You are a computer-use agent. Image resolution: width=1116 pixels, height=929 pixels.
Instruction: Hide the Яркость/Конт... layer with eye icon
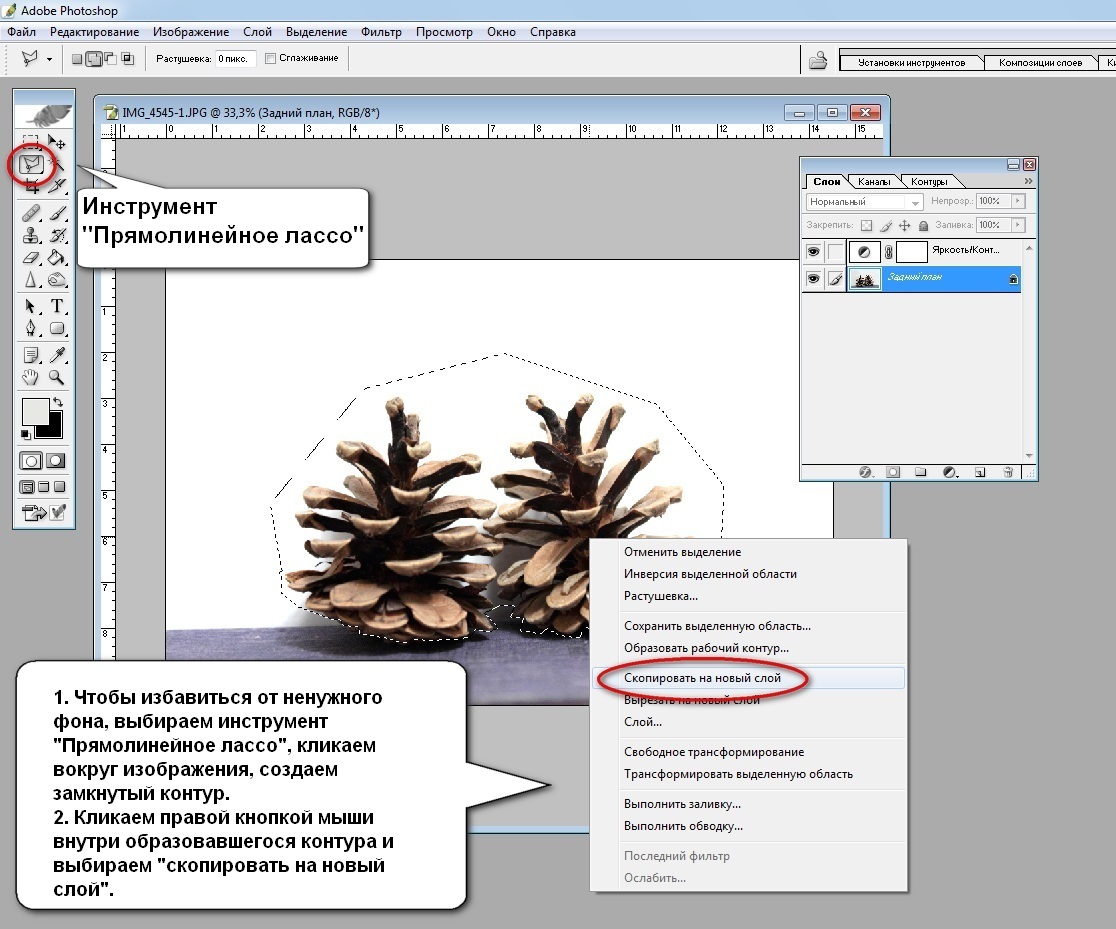pyautogui.click(x=813, y=251)
